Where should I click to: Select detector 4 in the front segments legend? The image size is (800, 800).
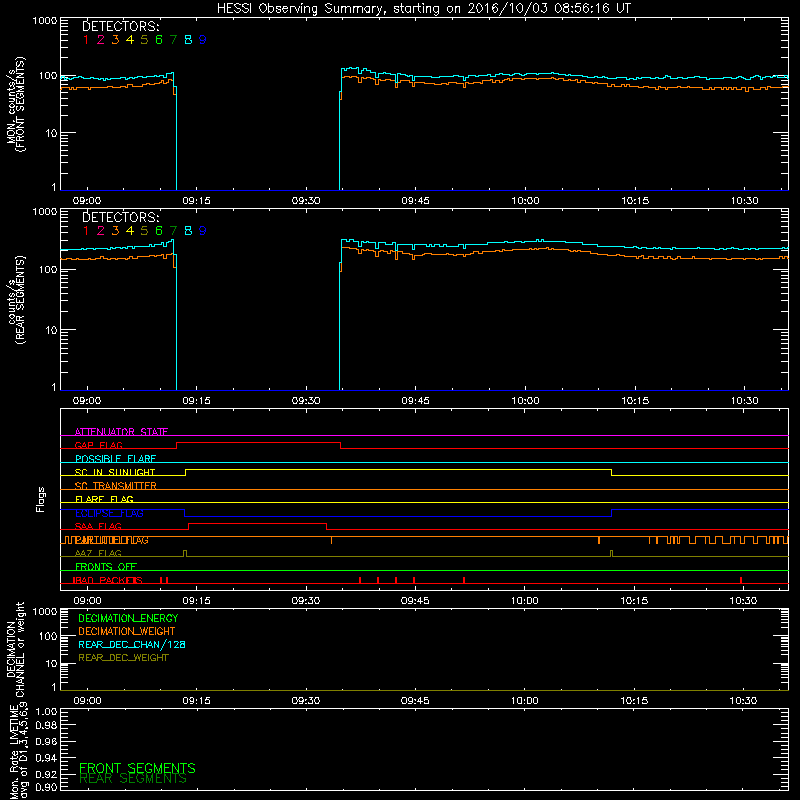[x=130, y=40]
